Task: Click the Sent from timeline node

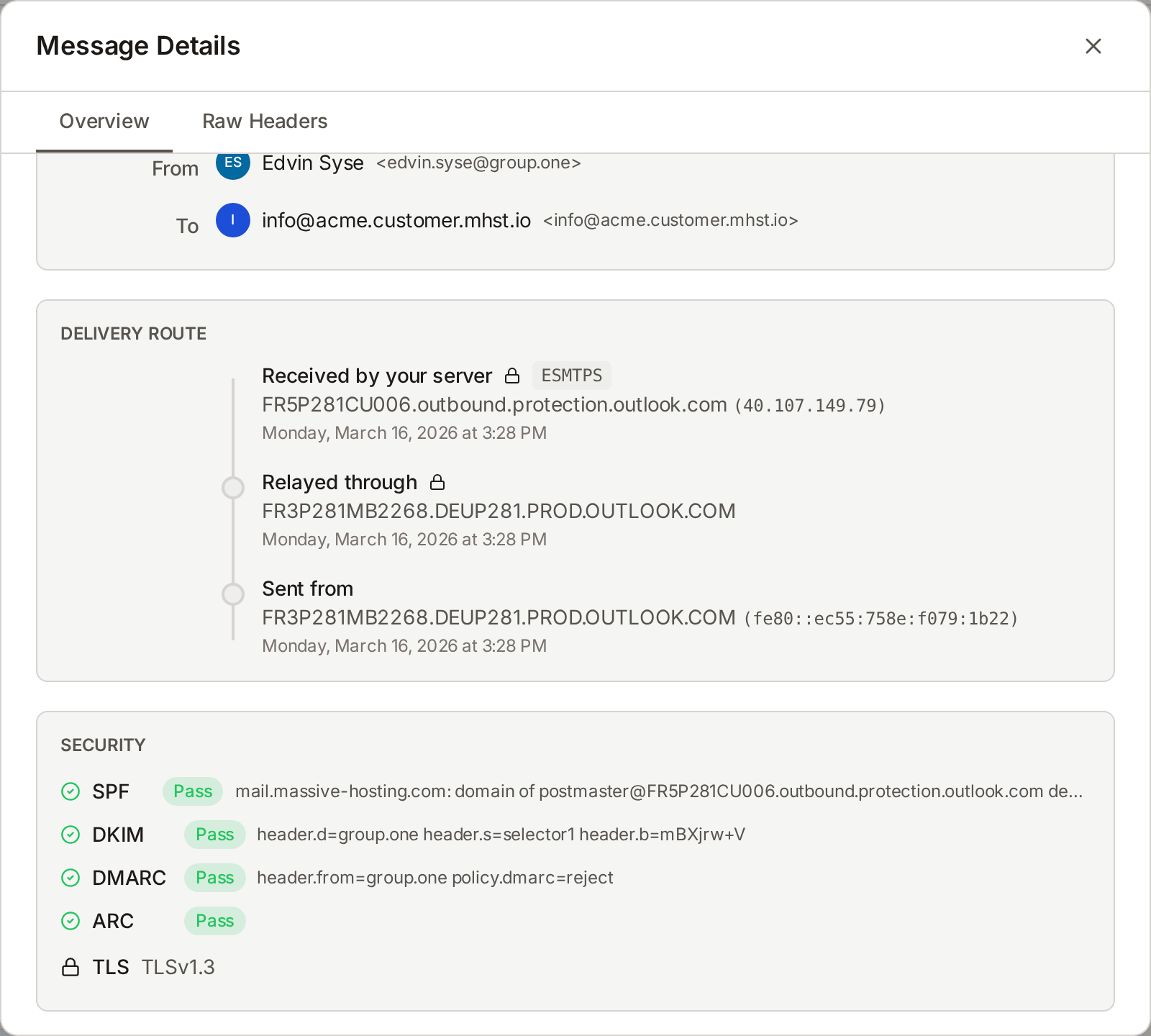Action: [232, 594]
